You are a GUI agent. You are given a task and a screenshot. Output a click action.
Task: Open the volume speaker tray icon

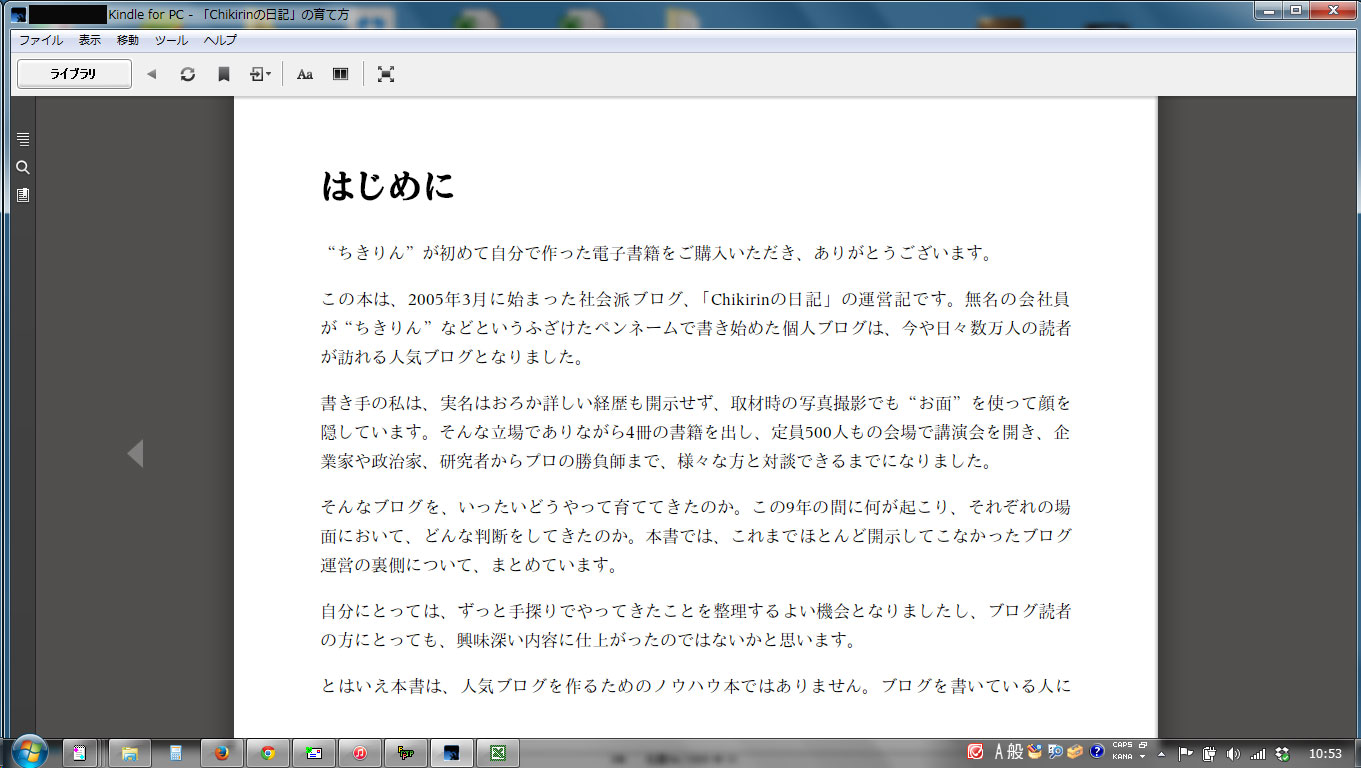(x=1233, y=753)
